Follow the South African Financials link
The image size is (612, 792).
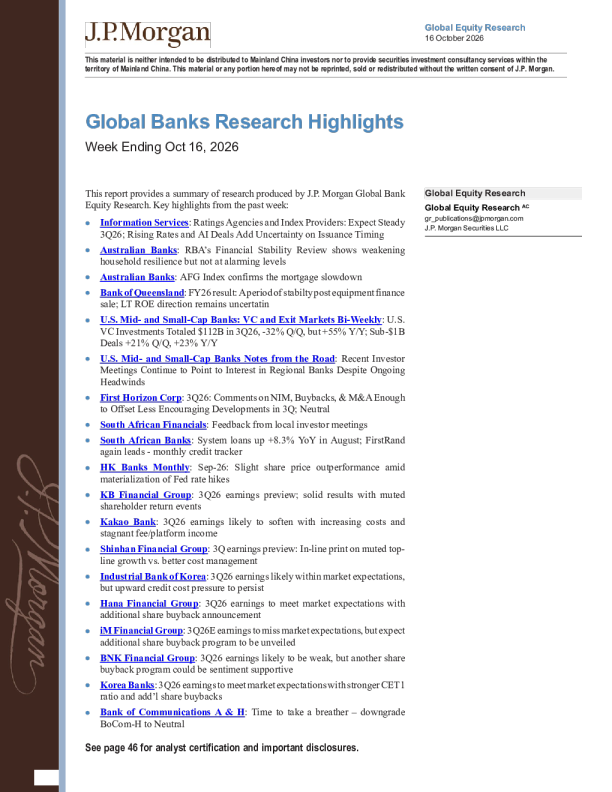(x=153, y=425)
